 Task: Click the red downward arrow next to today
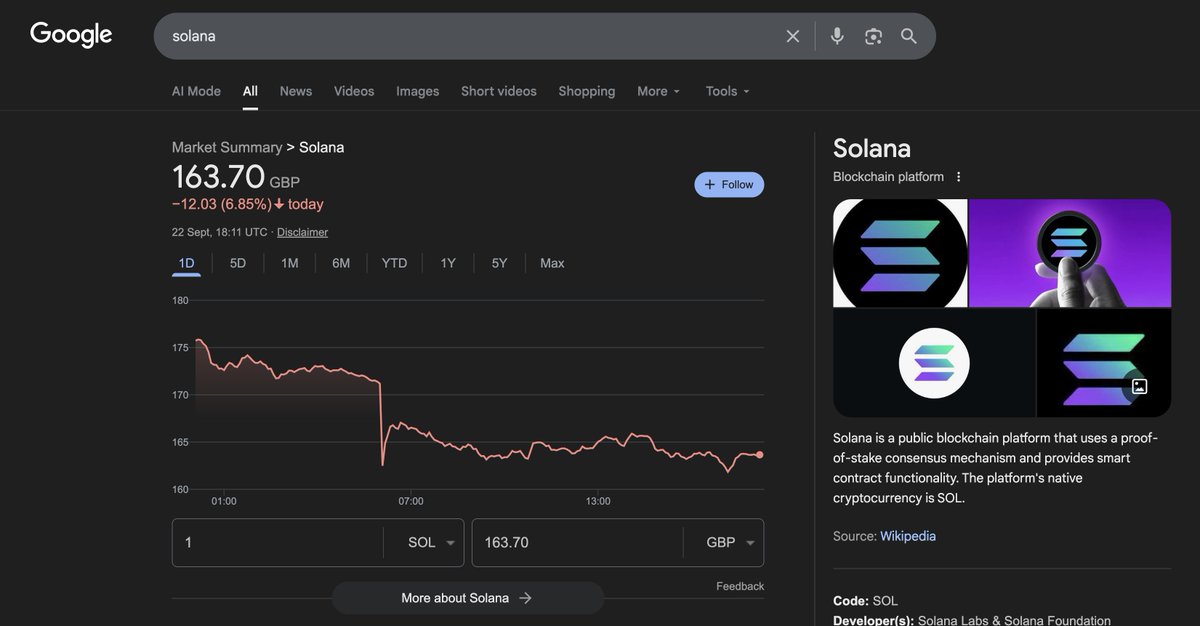pos(281,203)
